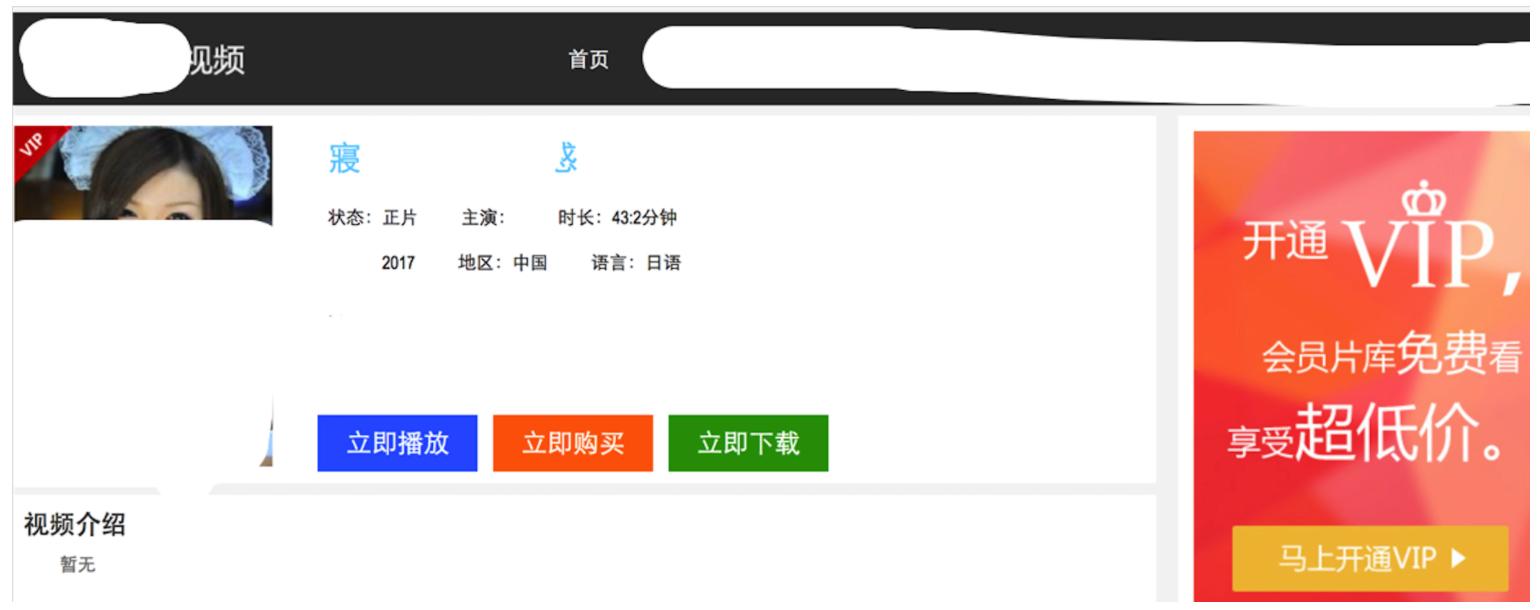Image resolution: width=1540 pixels, height=610 pixels.
Task: Open the 首页 navigation item
Action: (589, 58)
